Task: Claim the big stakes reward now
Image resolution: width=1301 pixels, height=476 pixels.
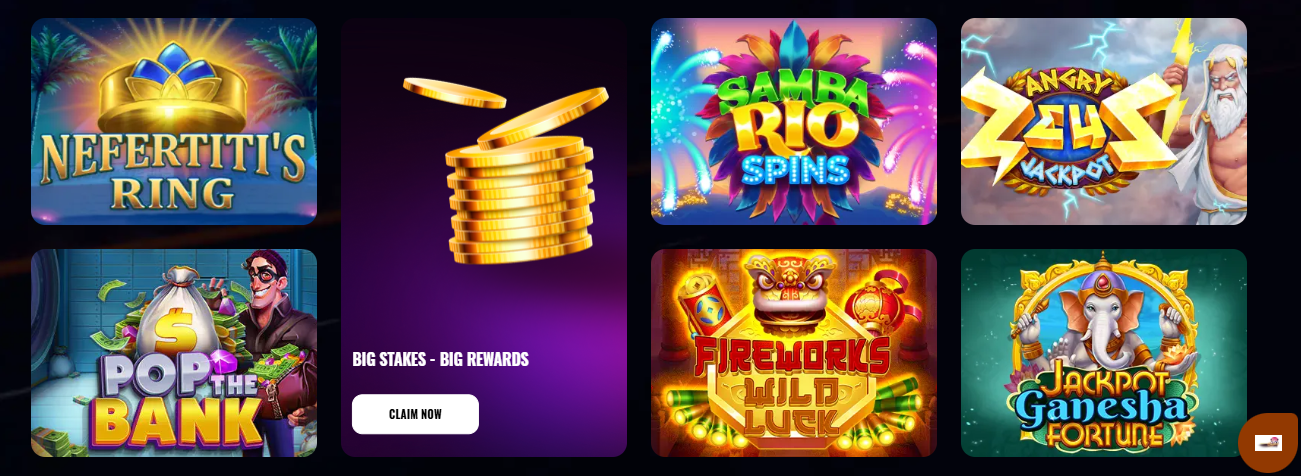Action: [x=415, y=414]
